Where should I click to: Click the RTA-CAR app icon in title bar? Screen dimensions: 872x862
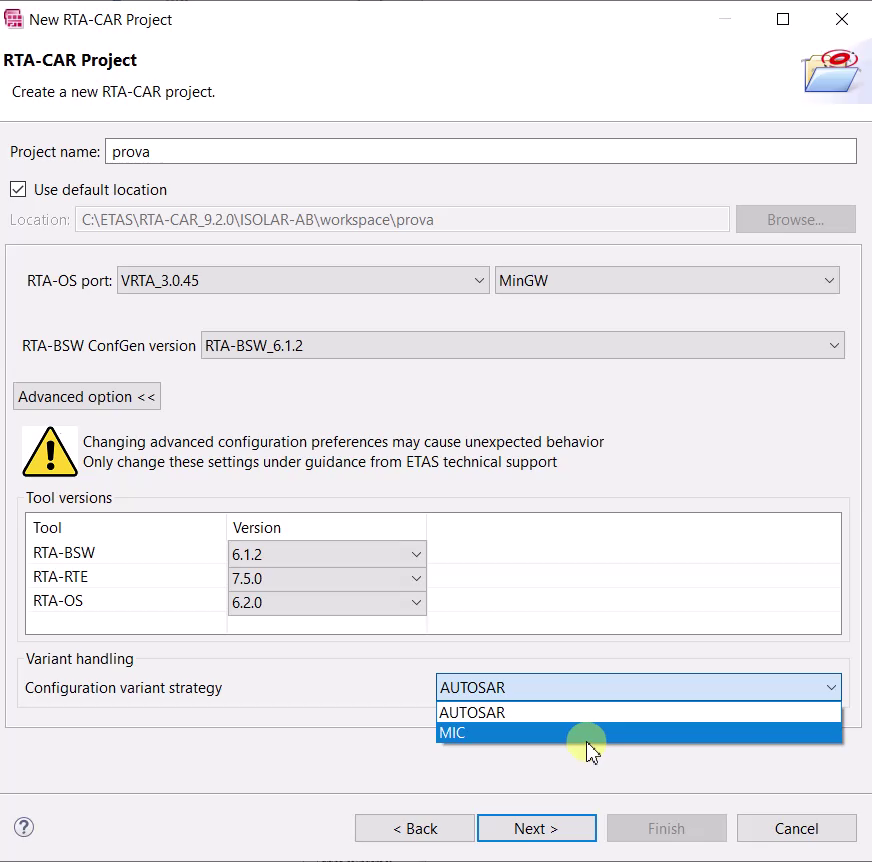coord(13,19)
